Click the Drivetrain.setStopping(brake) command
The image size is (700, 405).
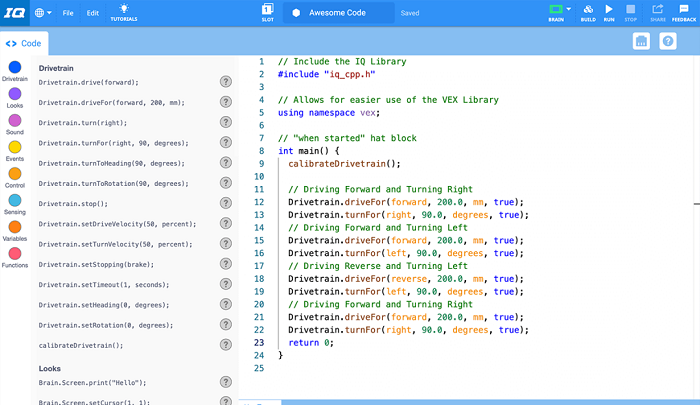click(x=94, y=264)
